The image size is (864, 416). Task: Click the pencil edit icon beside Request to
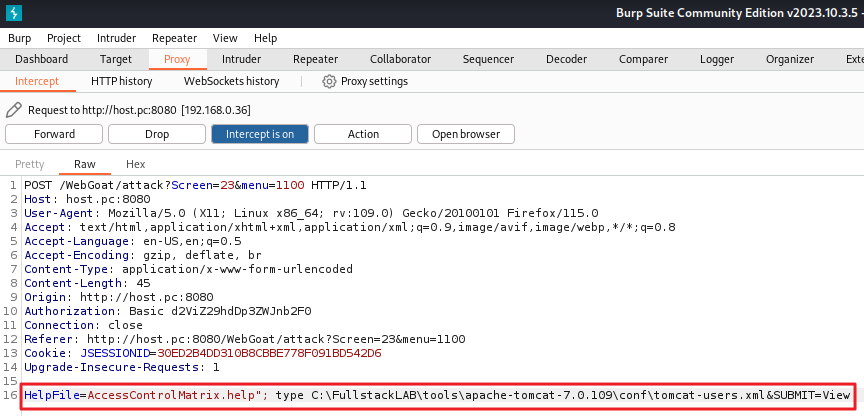click(x=14, y=110)
